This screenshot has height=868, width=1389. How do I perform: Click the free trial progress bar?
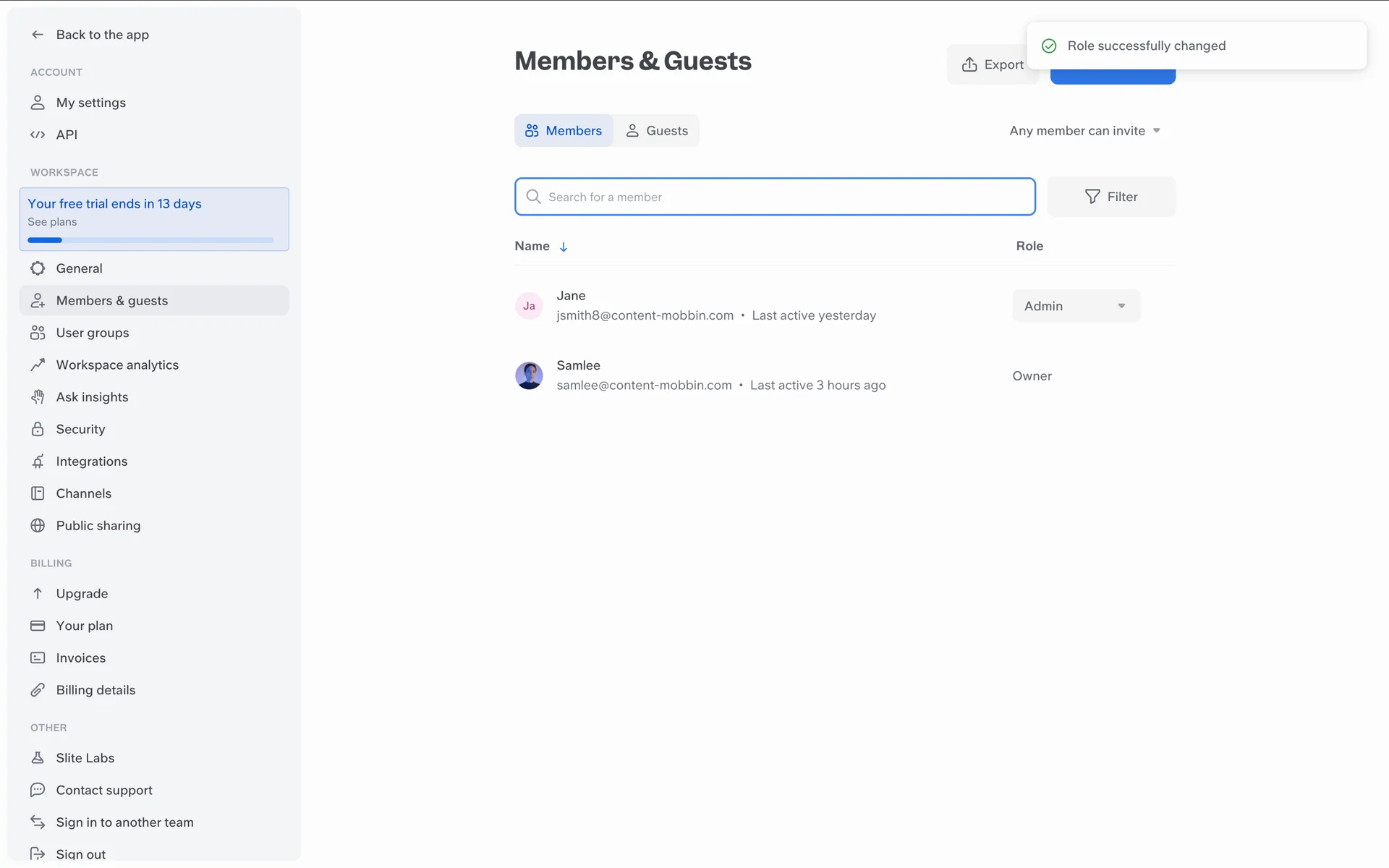[x=150, y=240]
